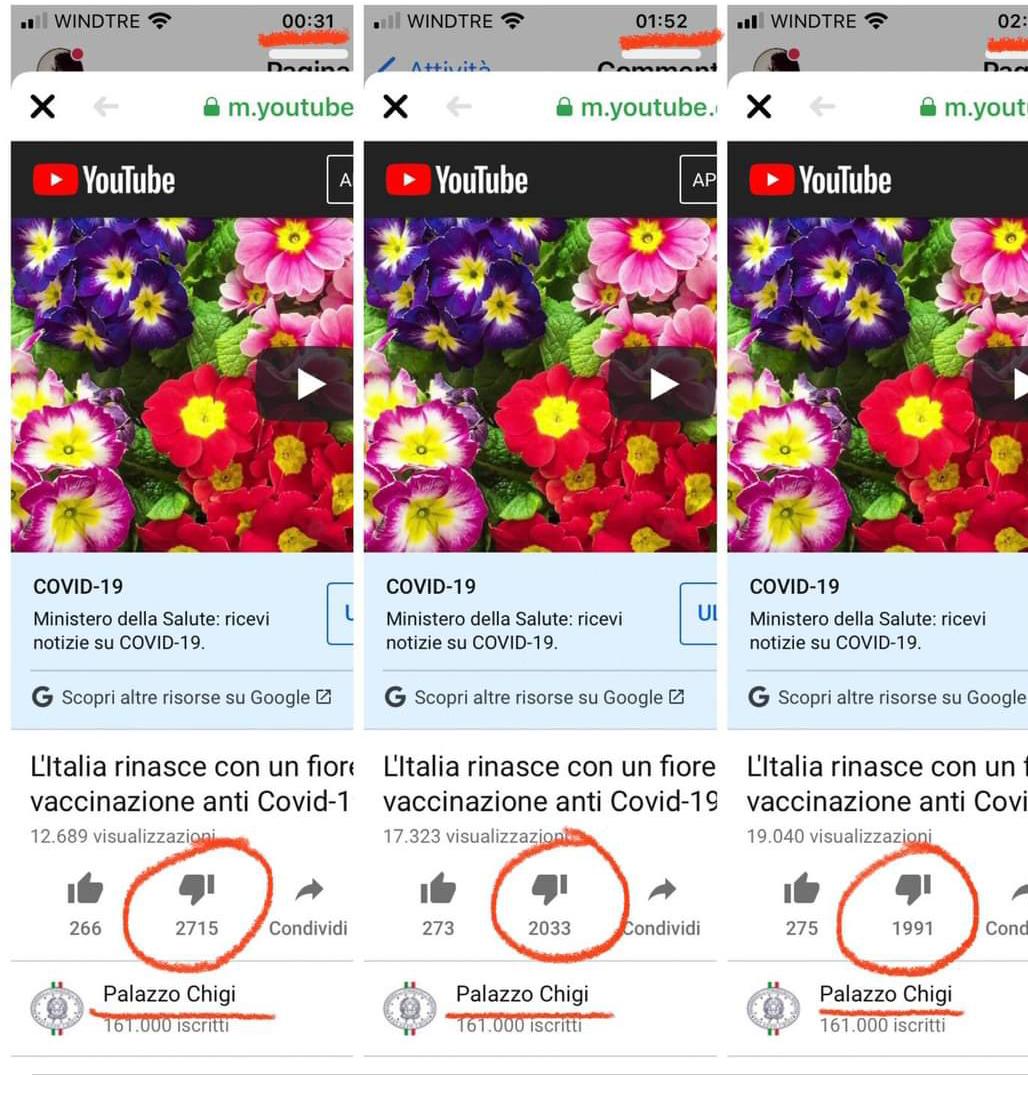This screenshot has width=1028, height=1100.
Task: Tap the thumbs-down icon above 2715
Action: coord(197,890)
